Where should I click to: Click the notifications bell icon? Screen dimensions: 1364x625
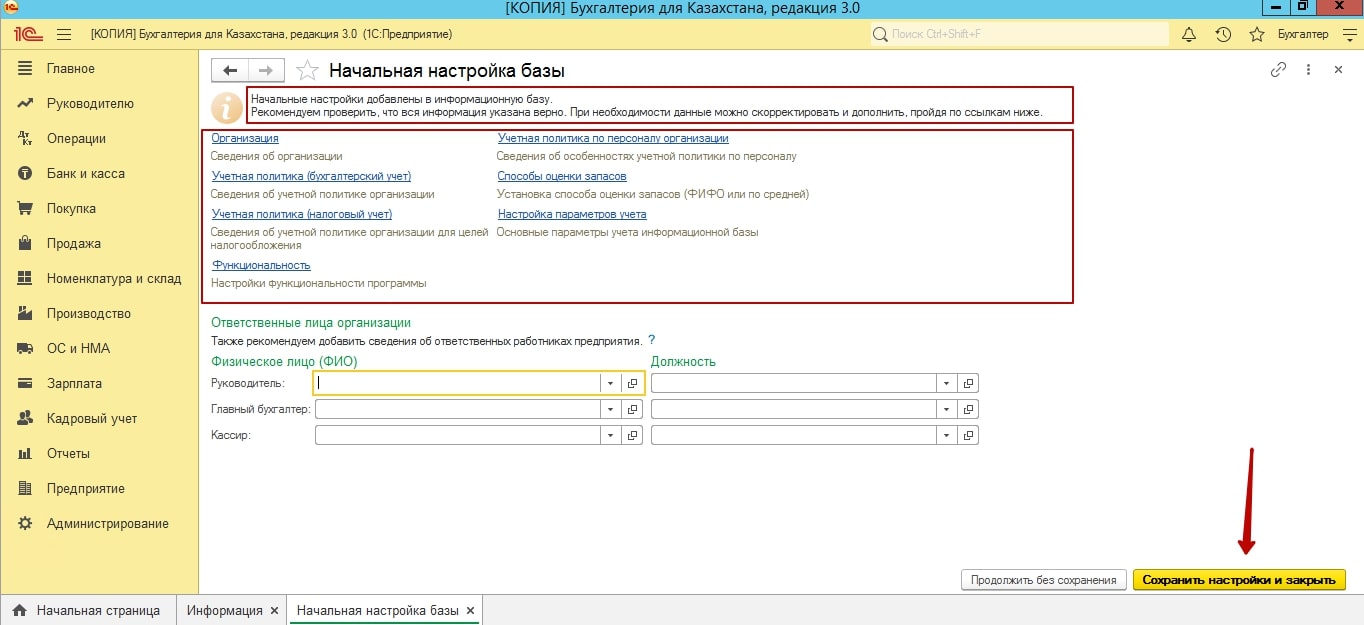point(1189,34)
